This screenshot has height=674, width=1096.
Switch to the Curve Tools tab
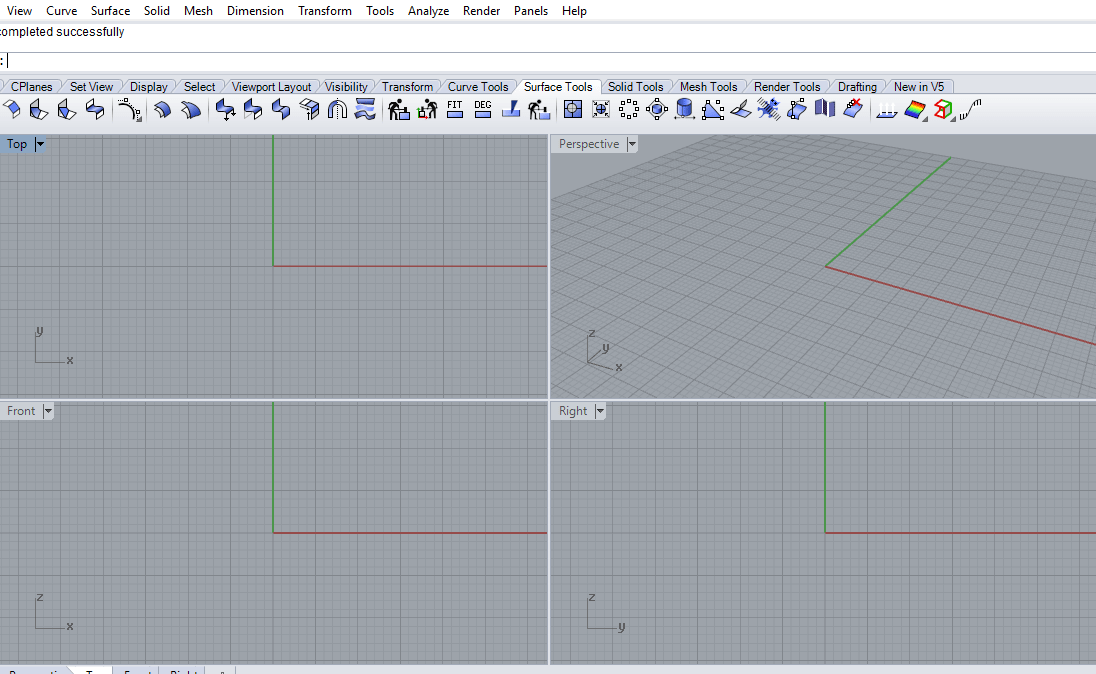477,87
